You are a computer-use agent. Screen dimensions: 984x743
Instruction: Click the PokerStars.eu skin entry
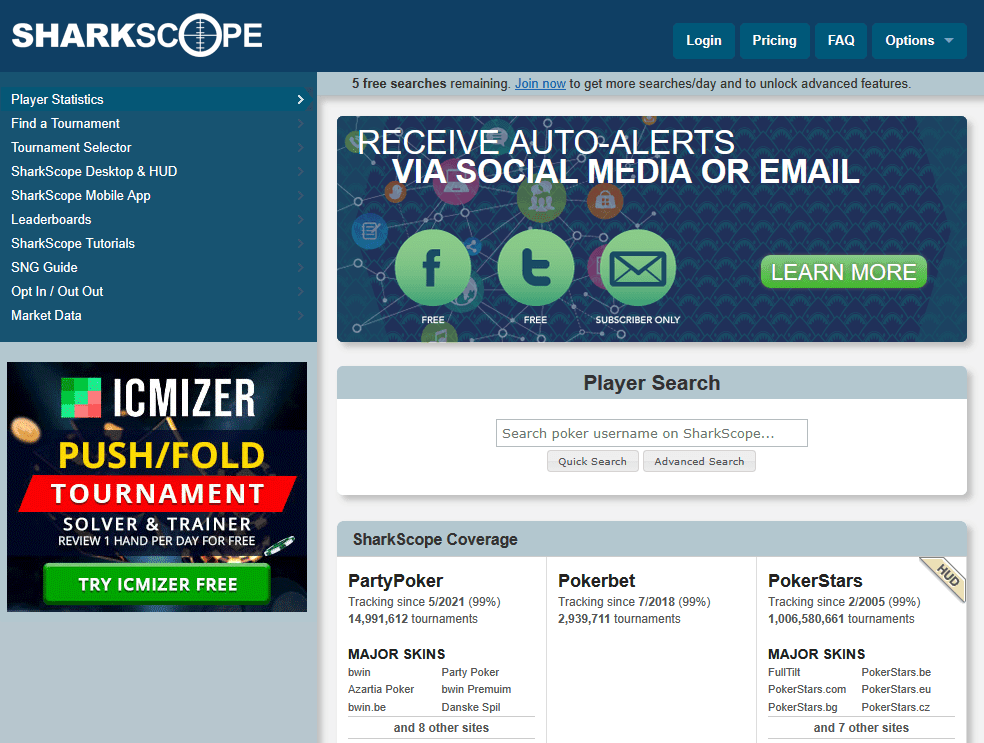click(x=896, y=689)
